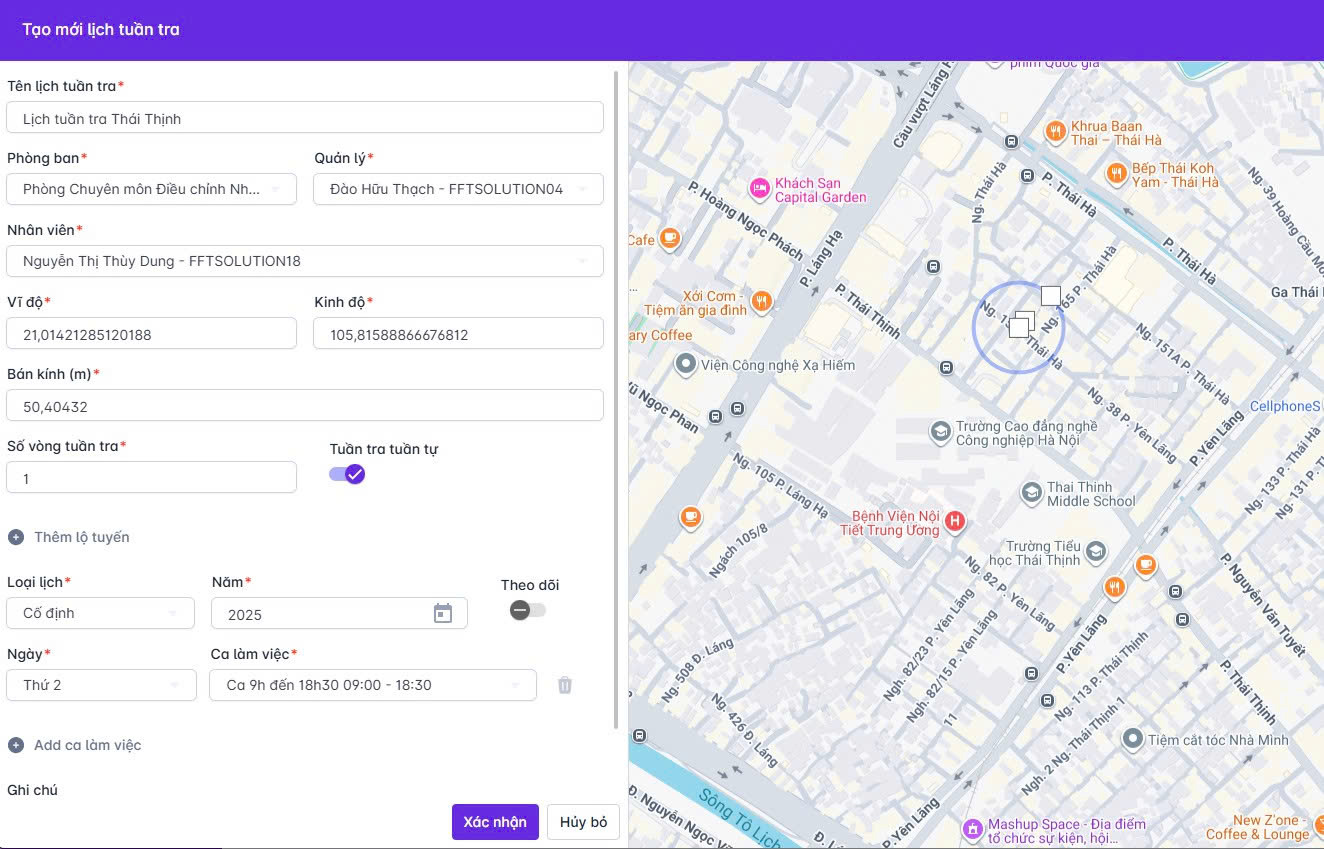Image resolution: width=1324 pixels, height=849 pixels.
Task: Click Khách Sạn Capital Garden hotel marker
Action: point(759,188)
